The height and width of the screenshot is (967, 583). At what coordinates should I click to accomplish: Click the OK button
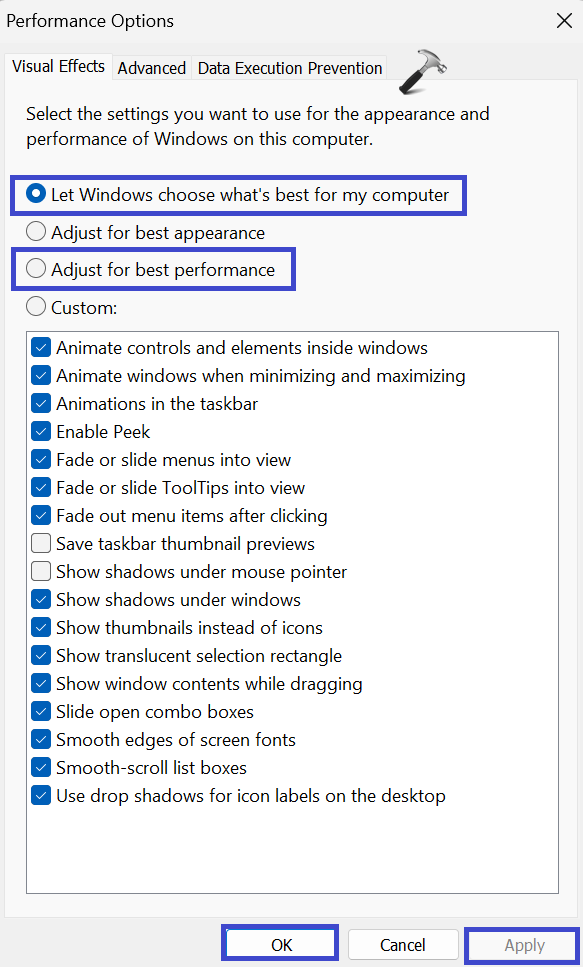(281, 944)
